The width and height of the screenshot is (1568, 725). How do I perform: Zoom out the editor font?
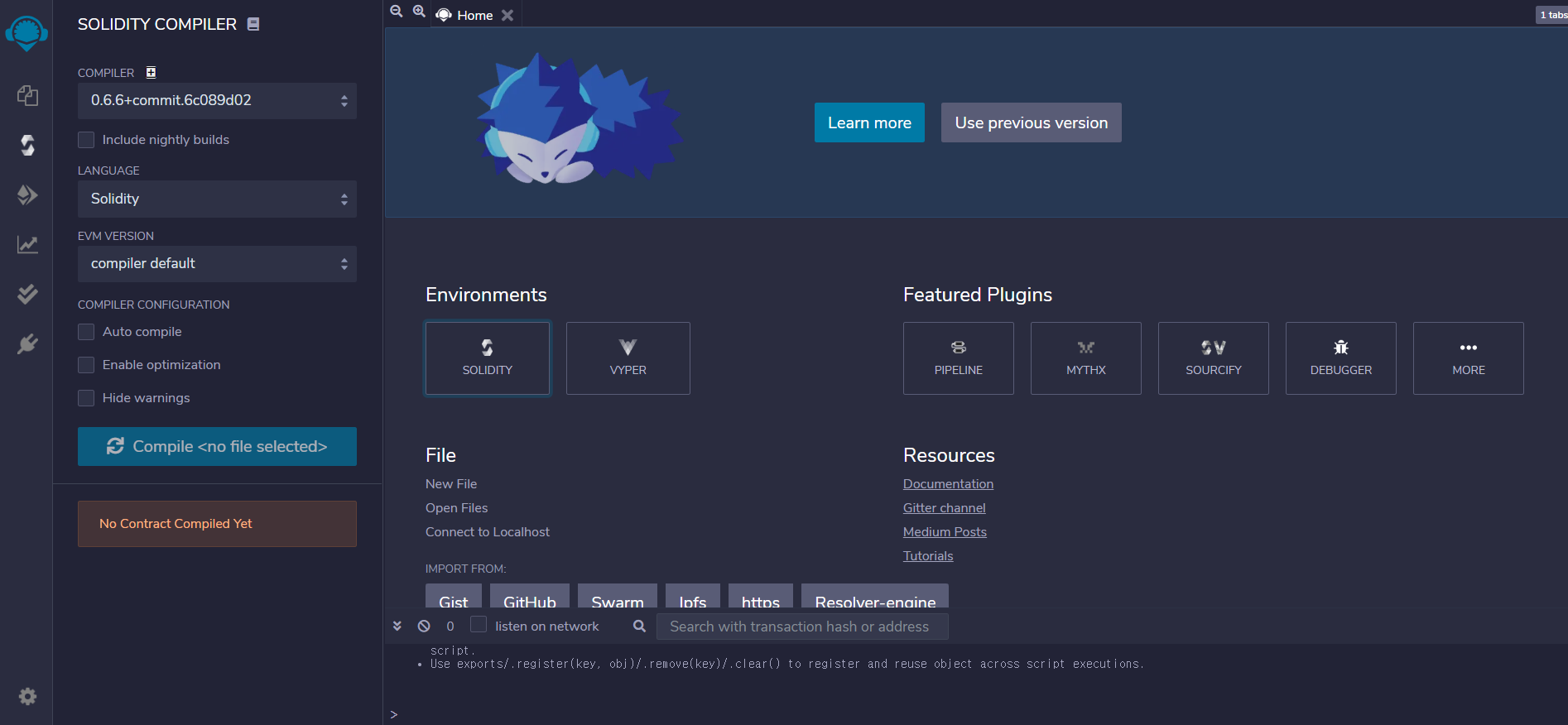pyautogui.click(x=397, y=12)
